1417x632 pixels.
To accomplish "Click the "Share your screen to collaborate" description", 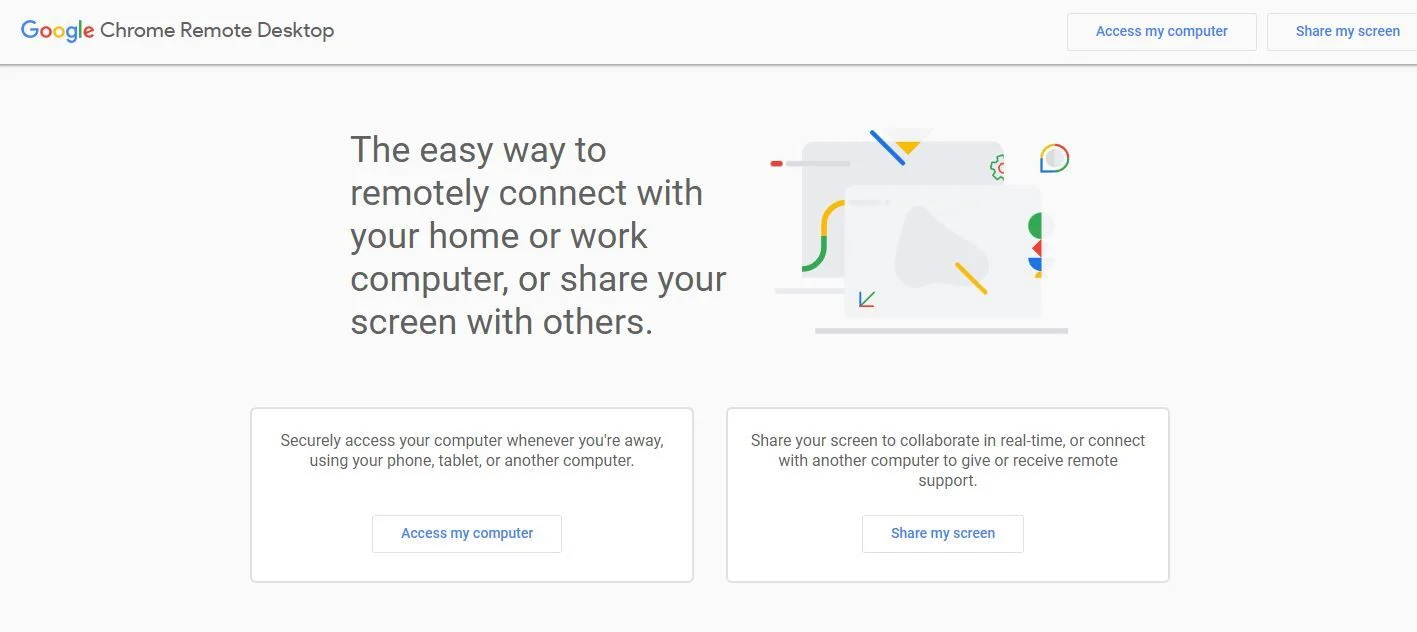I will 948,460.
